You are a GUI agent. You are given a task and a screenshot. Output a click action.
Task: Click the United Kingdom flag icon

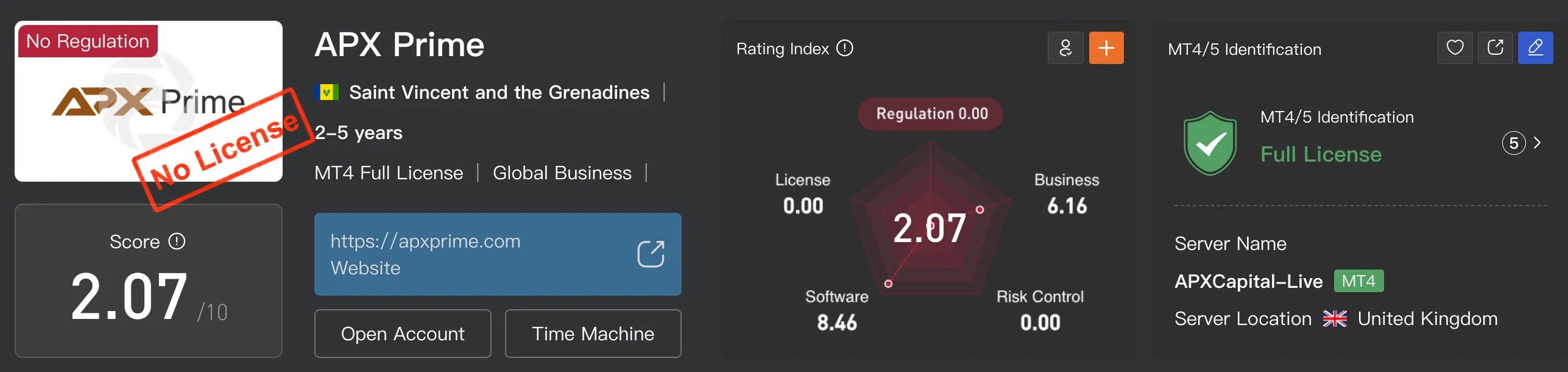(x=1335, y=319)
